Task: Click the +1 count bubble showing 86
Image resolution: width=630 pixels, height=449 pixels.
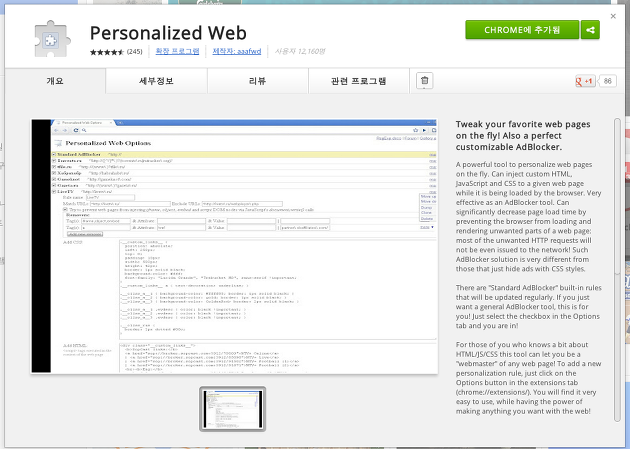Action: click(x=608, y=81)
